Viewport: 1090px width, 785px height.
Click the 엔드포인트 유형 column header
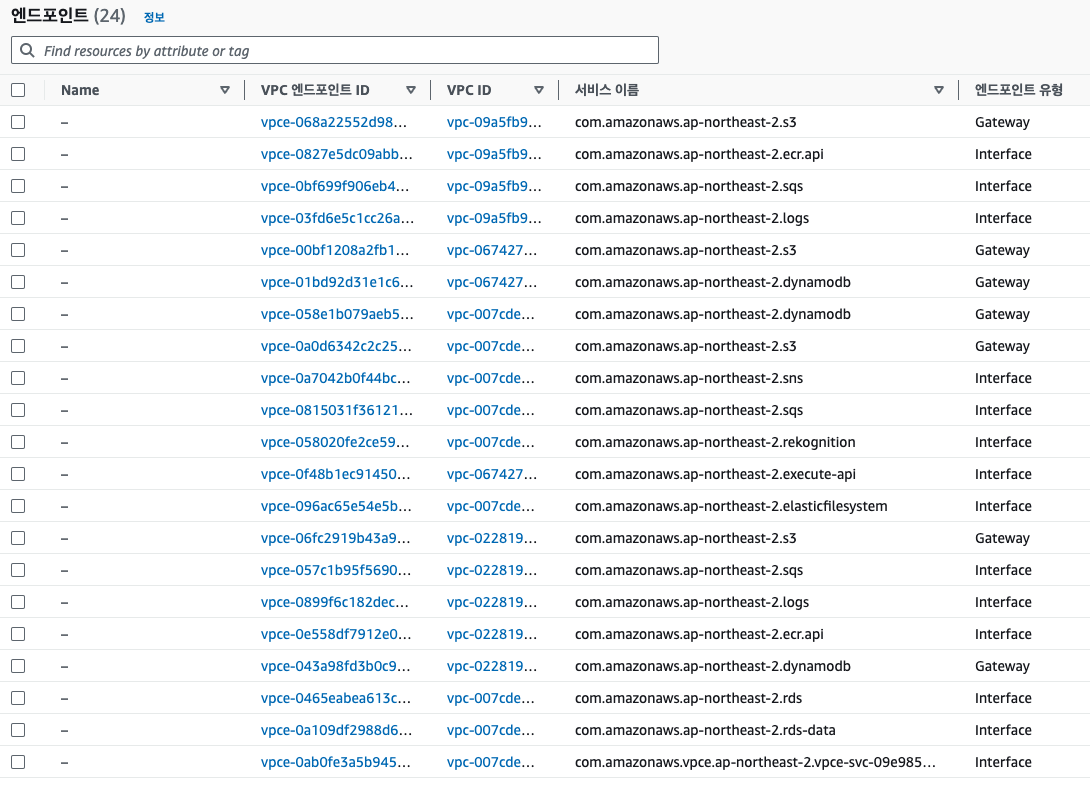1018,90
